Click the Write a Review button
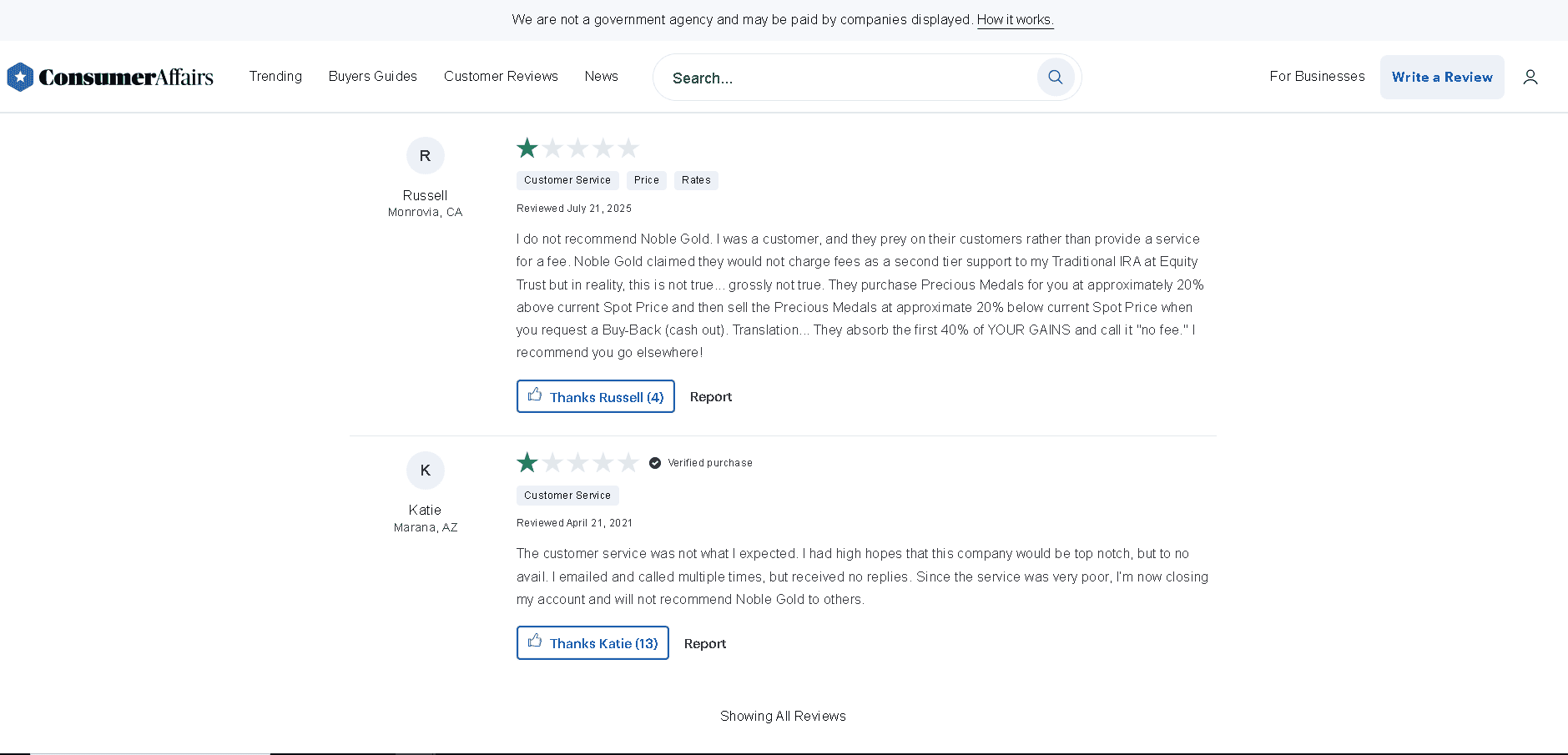Screen dimensions: 1568x755 [x=1442, y=77]
